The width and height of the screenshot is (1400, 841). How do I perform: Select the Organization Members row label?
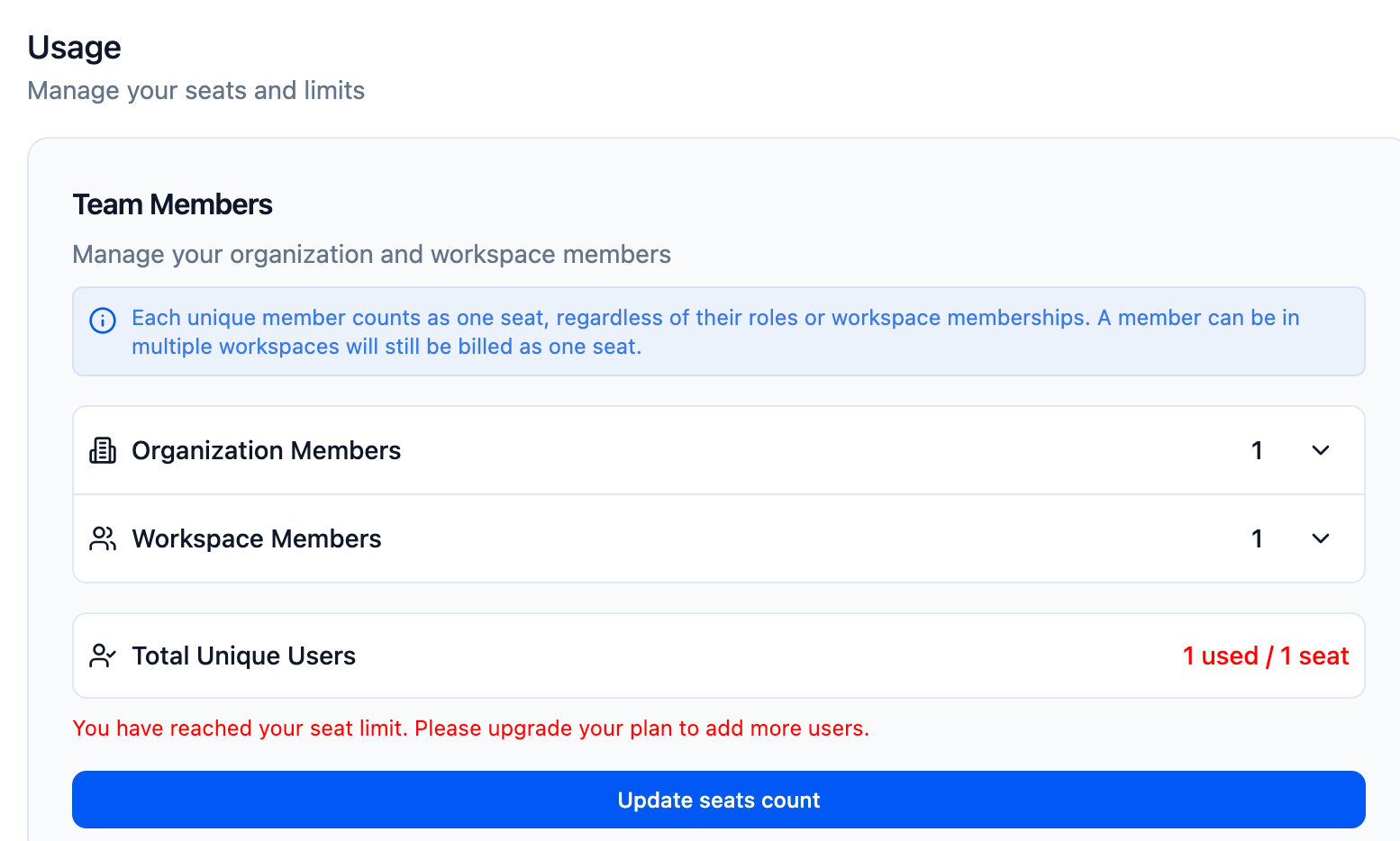click(x=267, y=450)
